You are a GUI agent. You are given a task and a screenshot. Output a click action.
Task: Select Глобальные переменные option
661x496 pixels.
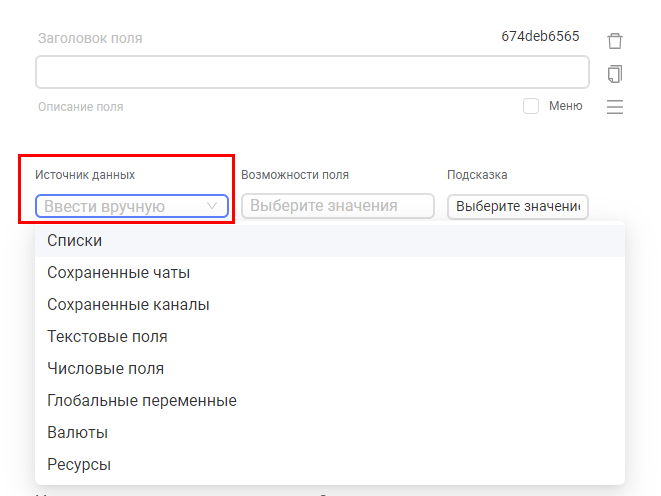coord(142,401)
